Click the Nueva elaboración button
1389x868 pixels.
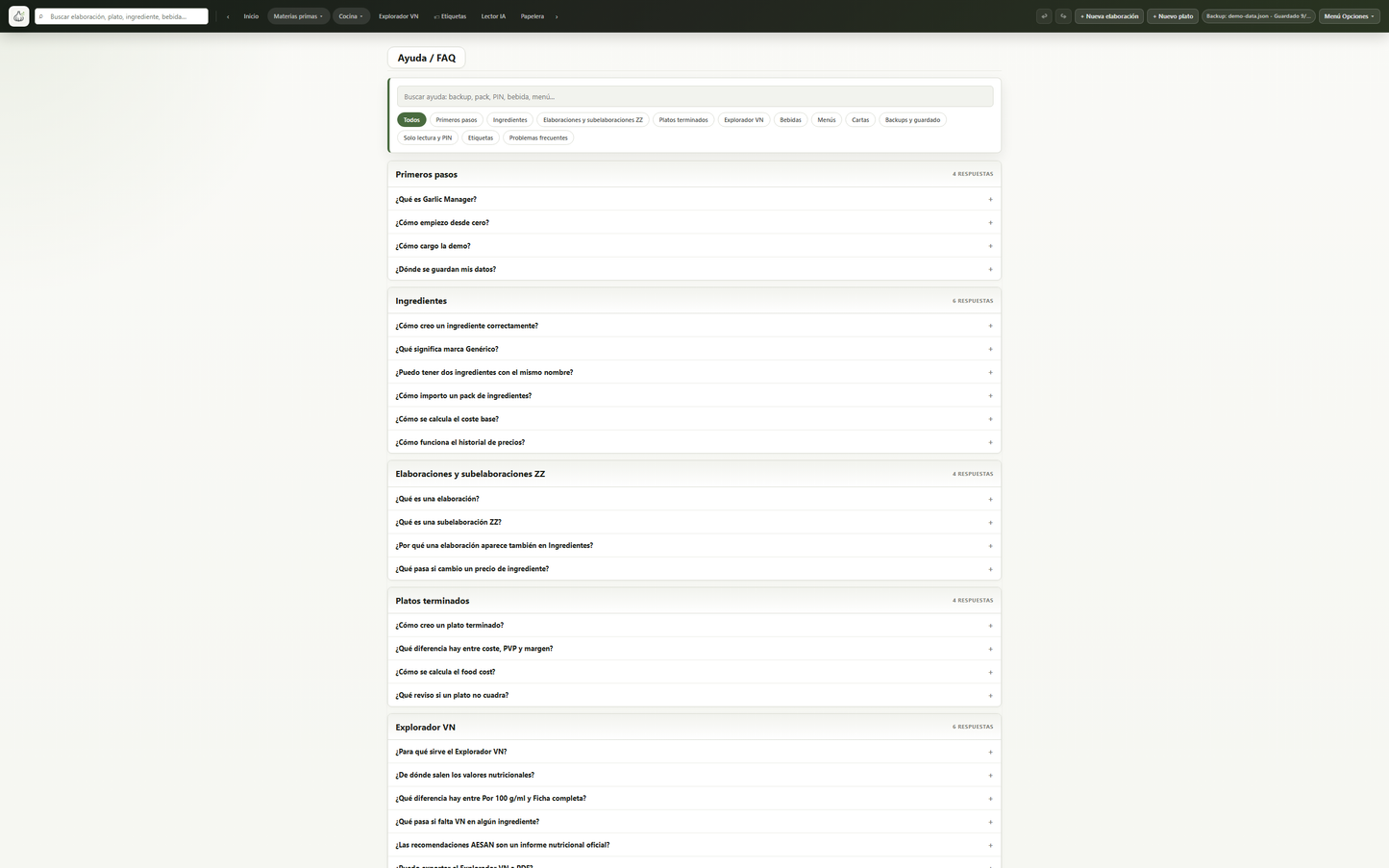1109,16
